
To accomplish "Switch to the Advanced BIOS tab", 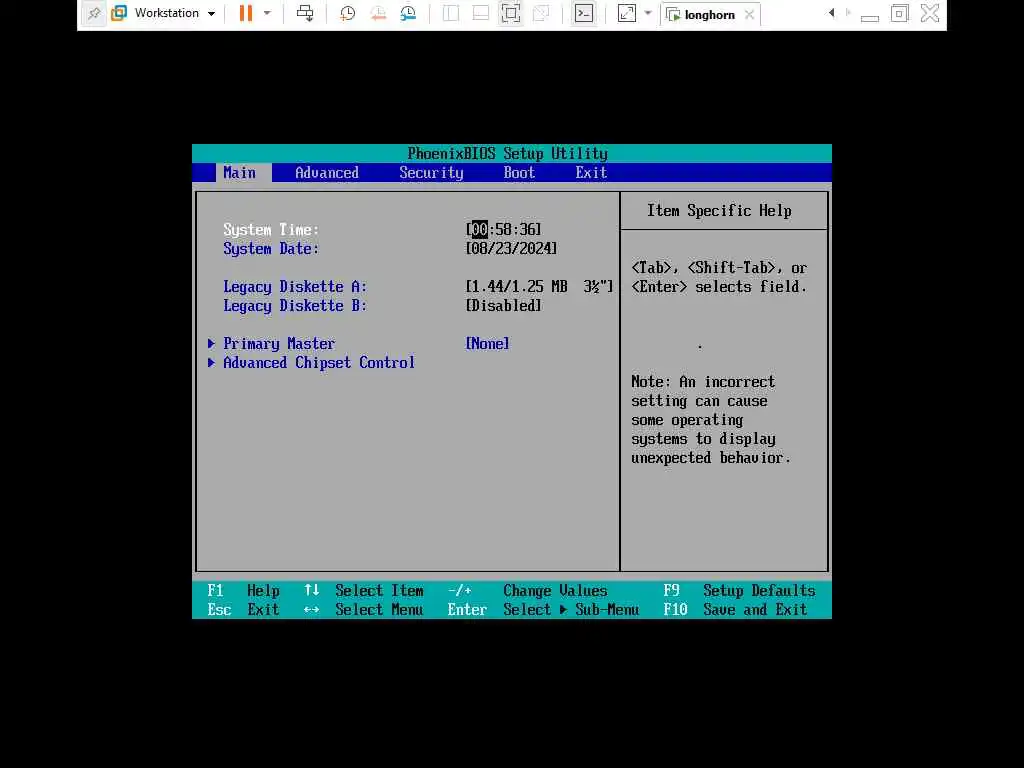I will tap(327, 172).
